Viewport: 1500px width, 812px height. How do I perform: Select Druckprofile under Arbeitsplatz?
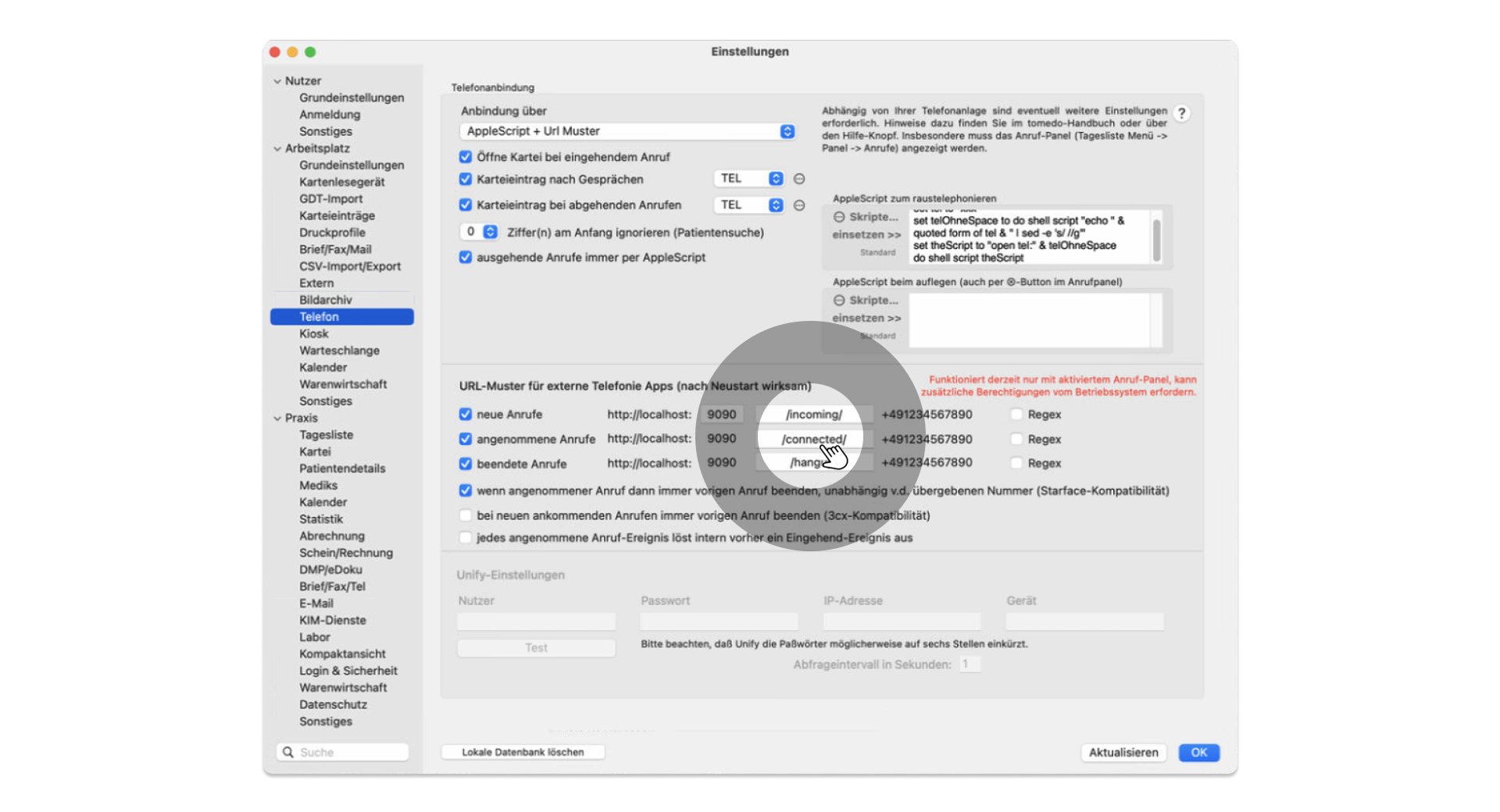(332, 233)
